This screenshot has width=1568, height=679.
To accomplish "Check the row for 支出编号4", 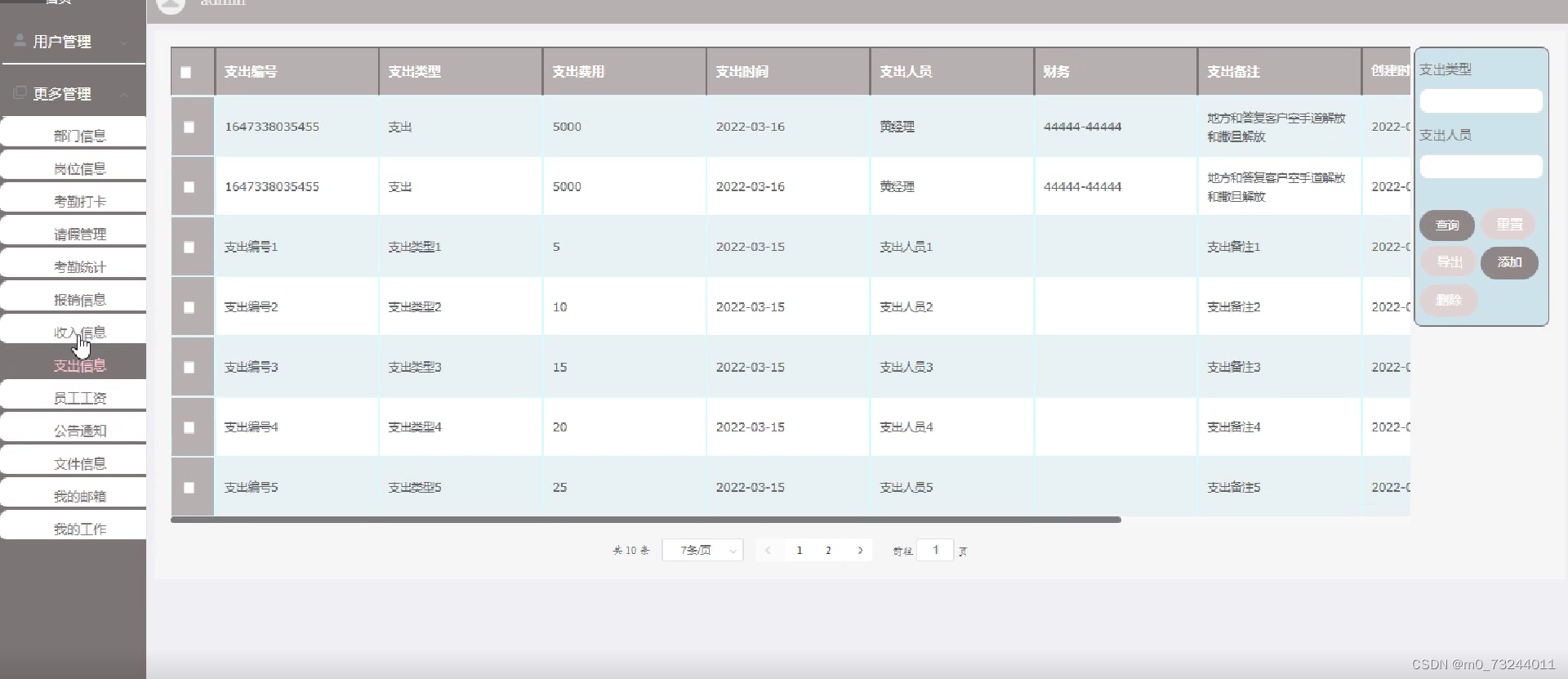I will coord(189,427).
